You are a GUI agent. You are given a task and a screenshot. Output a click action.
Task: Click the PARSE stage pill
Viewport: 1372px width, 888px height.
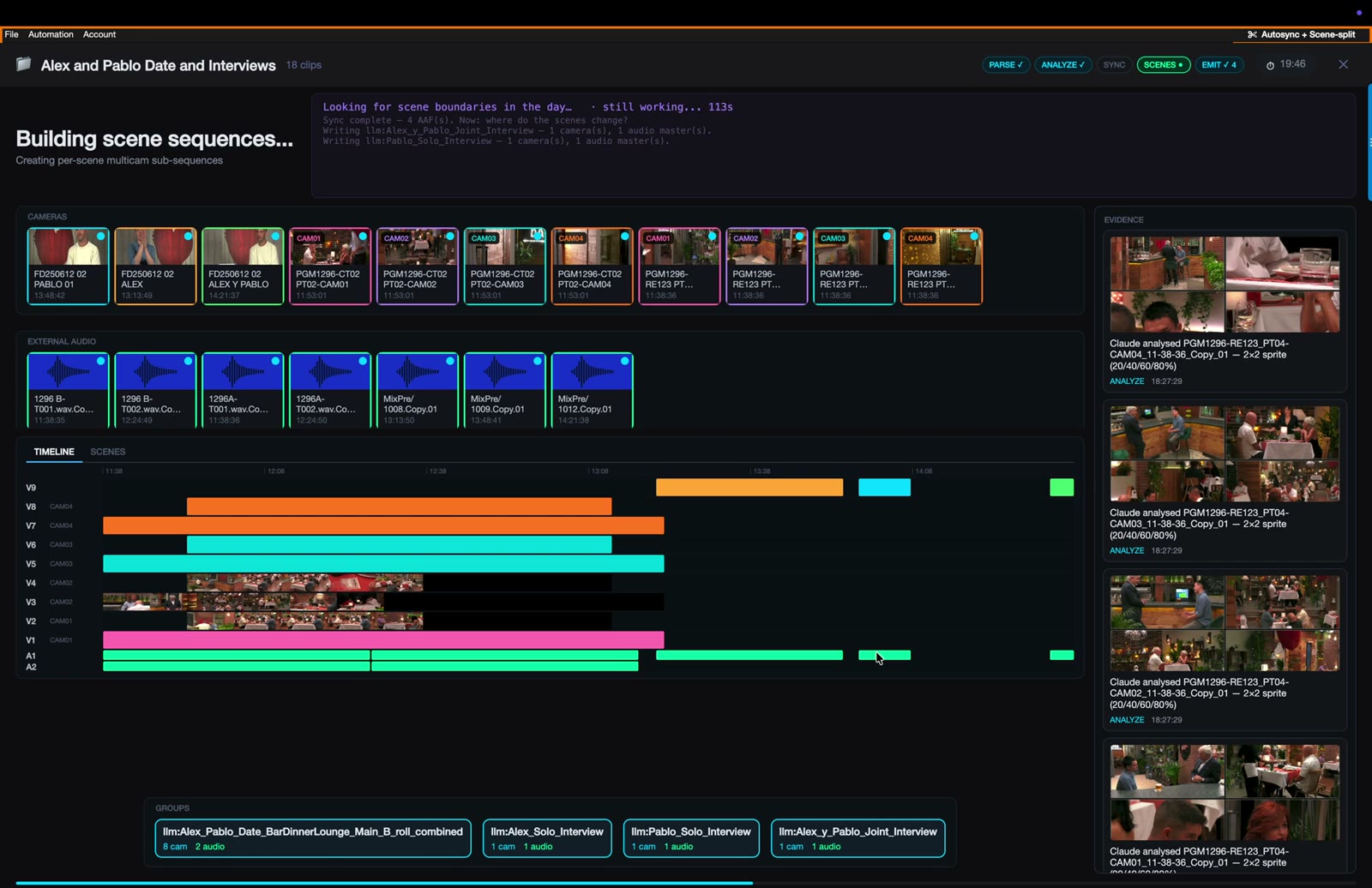[x=1006, y=65]
